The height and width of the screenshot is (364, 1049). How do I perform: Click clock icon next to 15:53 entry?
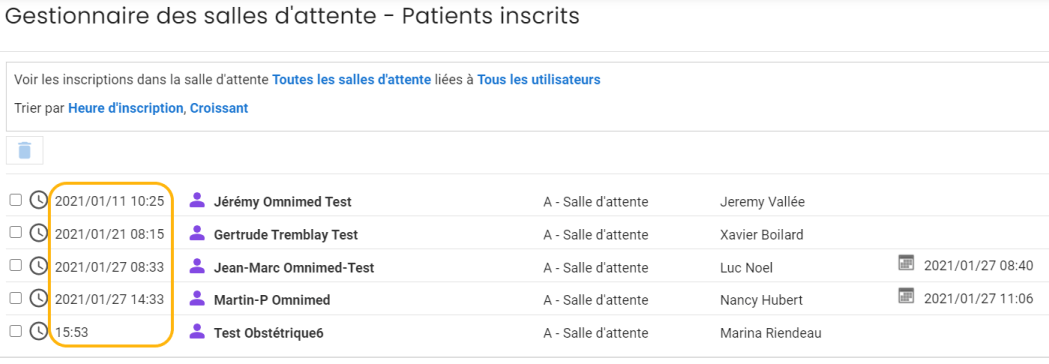pyautogui.click(x=39, y=331)
